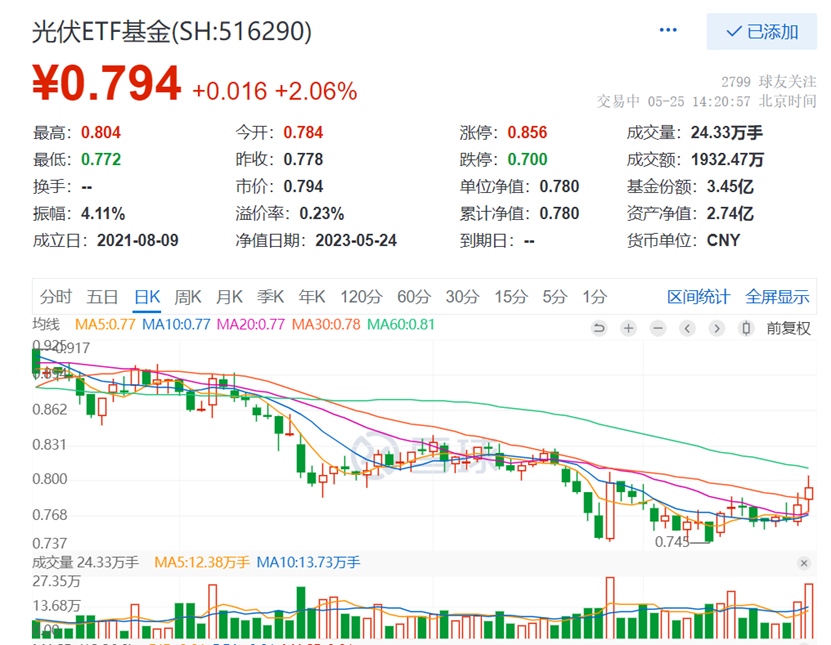Screen dimensions: 831x645
Task: Open the 前复权 price adjustment dropdown
Action: [x=788, y=329]
